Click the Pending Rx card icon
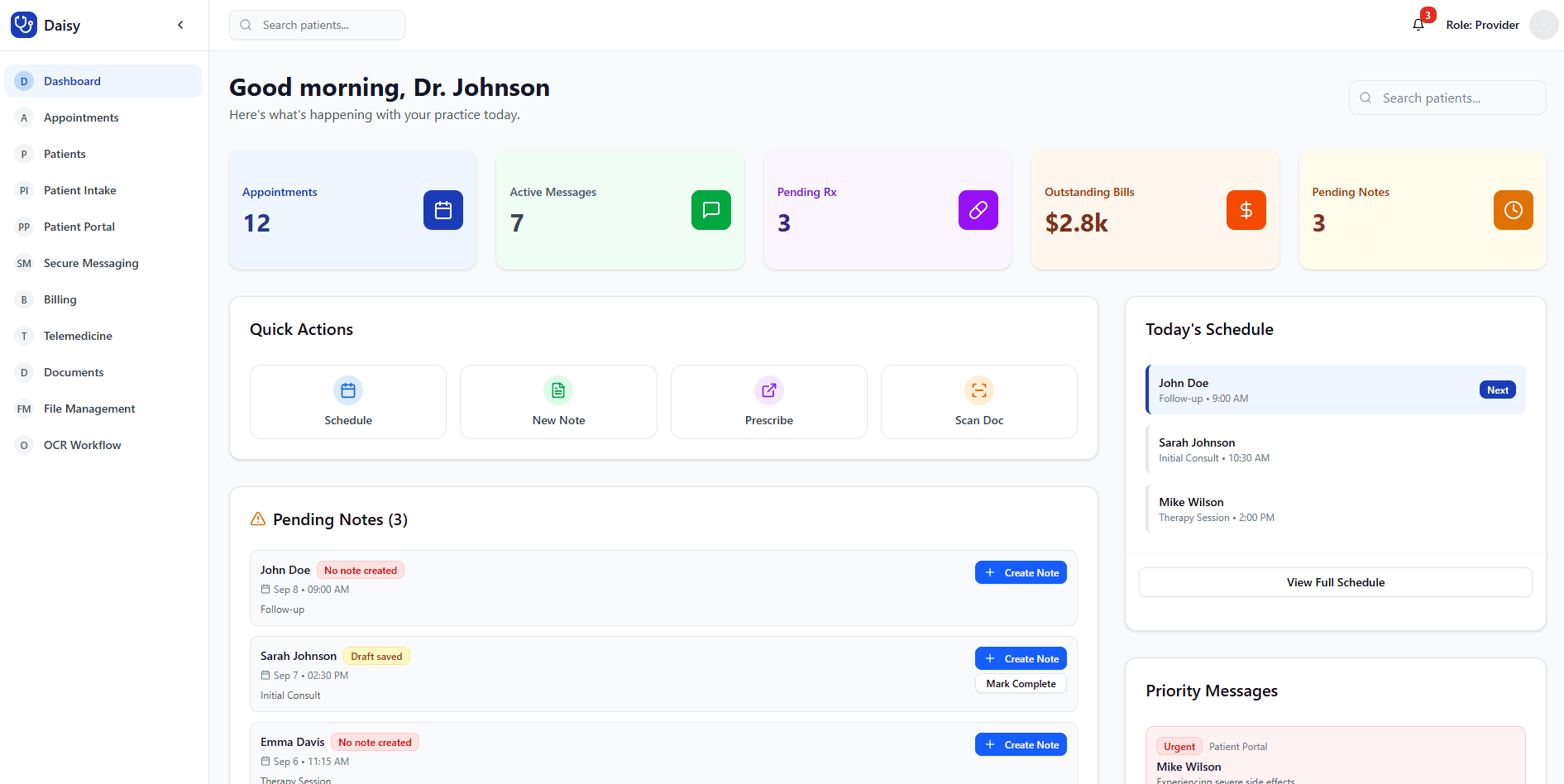The height and width of the screenshot is (784, 1564). (x=978, y=210)
